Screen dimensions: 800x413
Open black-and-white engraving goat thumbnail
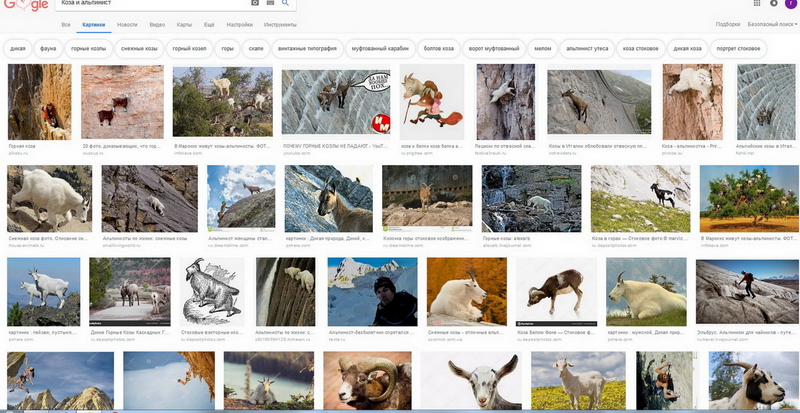(x=212, y=291)
